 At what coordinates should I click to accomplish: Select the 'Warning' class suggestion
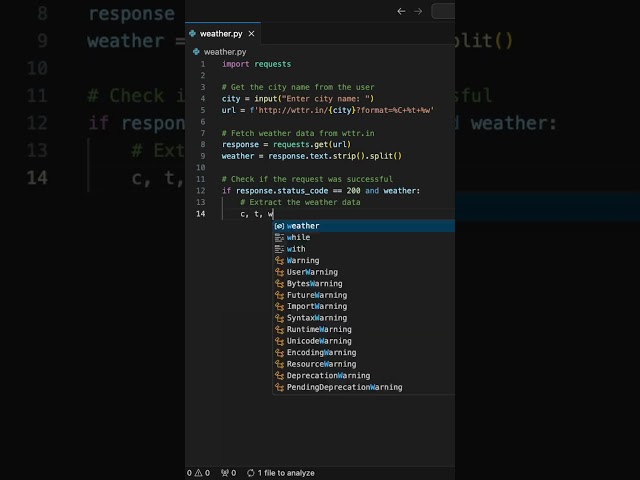click(x=364, y=260)
